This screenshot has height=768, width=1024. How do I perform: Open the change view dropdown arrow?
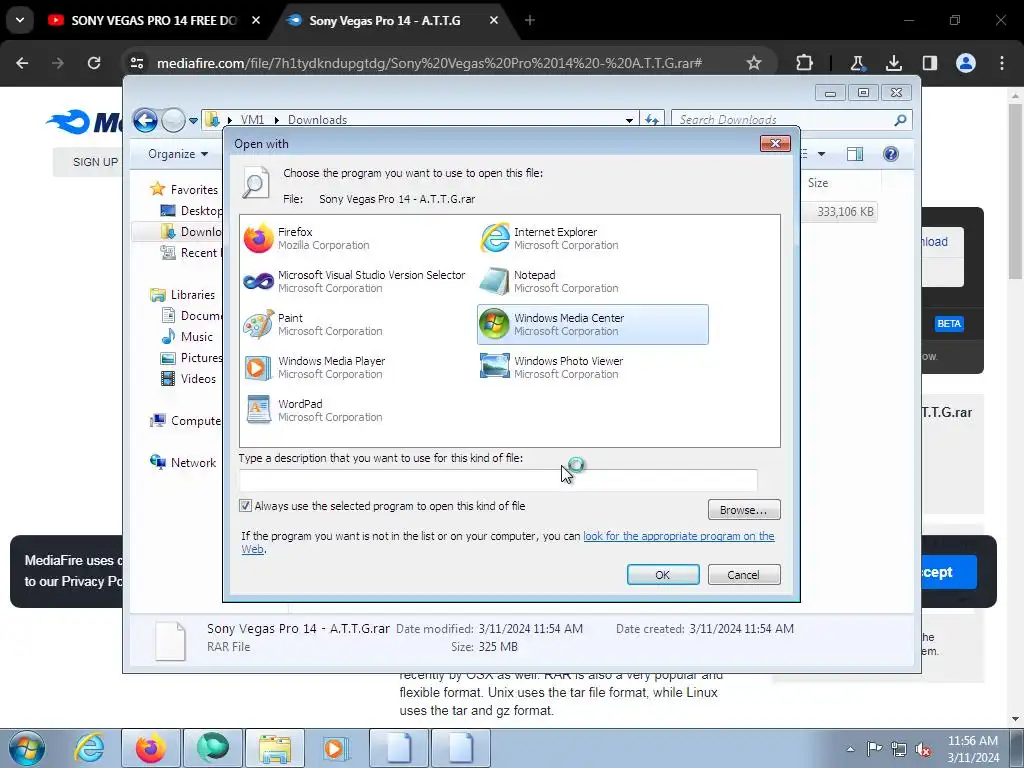point(822,154)
